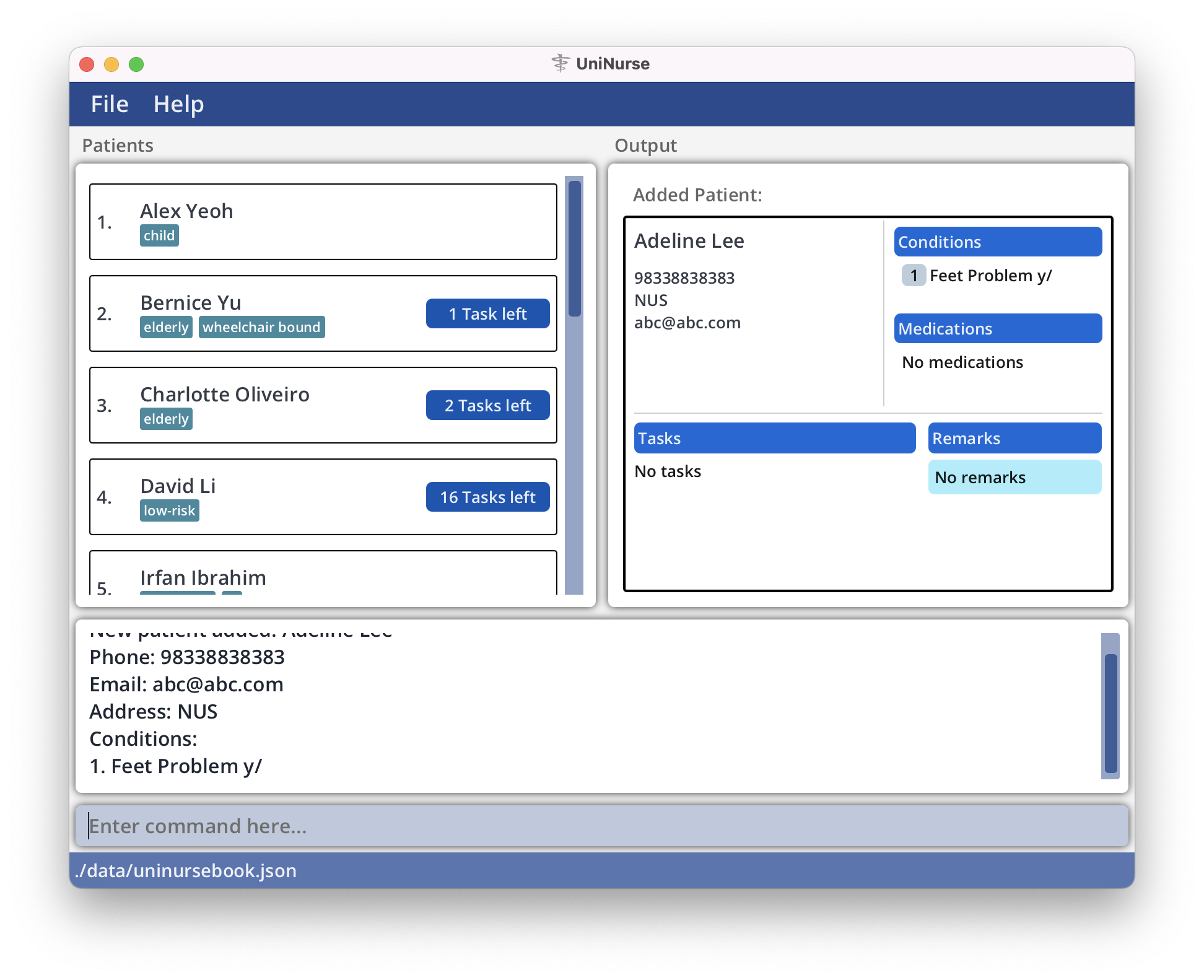Click the Conditions header in output panel

(x=997, y=242)
